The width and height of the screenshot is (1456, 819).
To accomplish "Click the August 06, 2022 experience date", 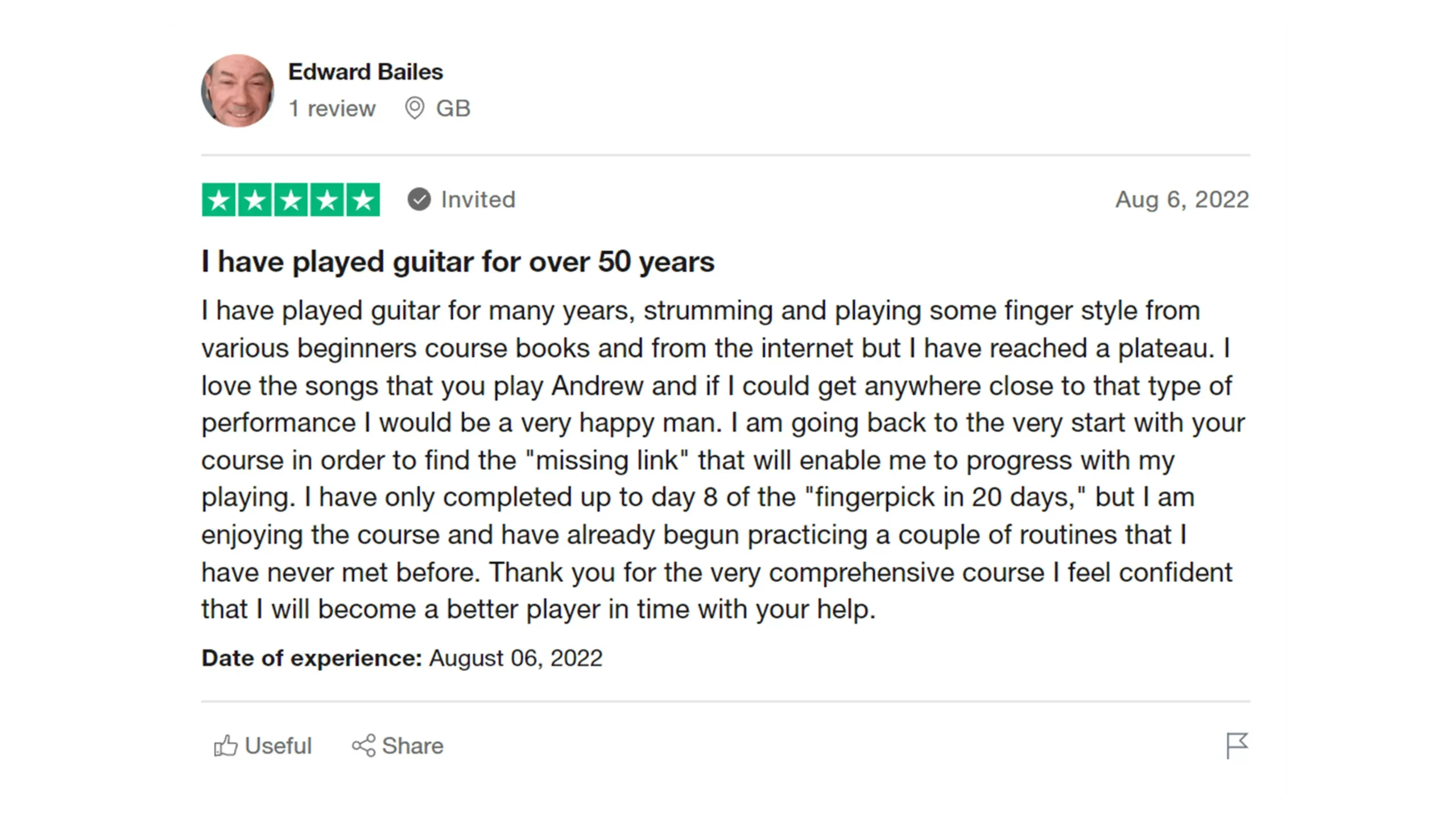I will pyautogui.click(x=515, y=658).
